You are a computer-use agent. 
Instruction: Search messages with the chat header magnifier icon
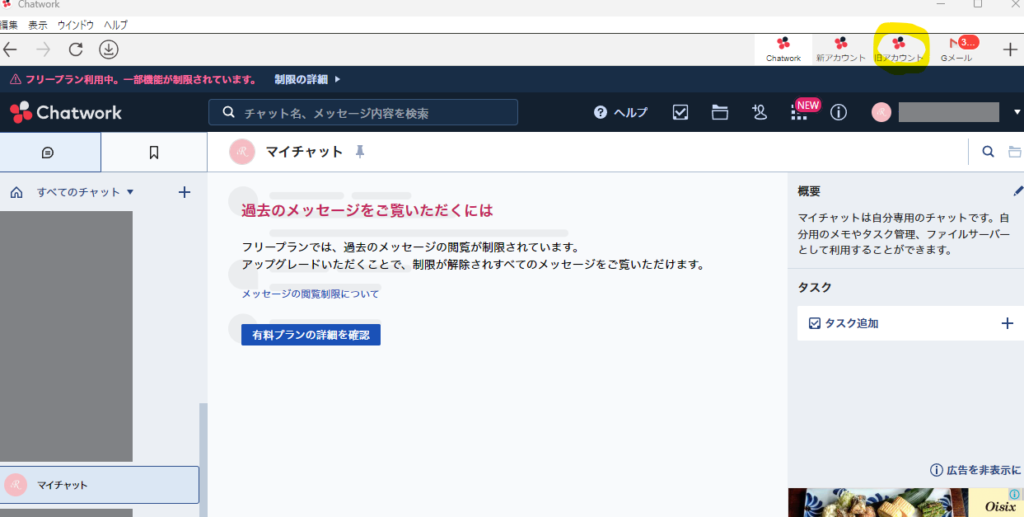[x=989, y=152]
